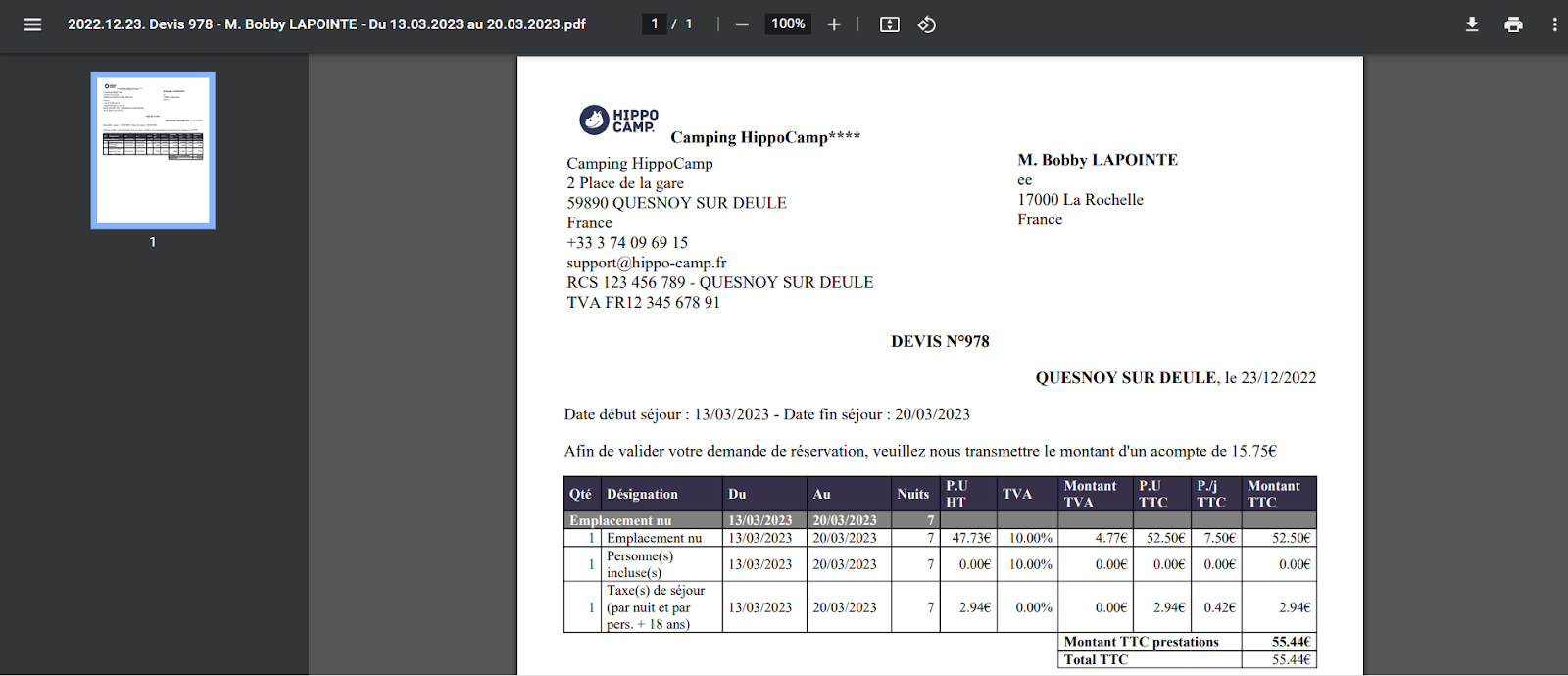This screenshot has height=676, width=1568.
Task: Select the page 1 thumbnail
Action: pos(153,150)
